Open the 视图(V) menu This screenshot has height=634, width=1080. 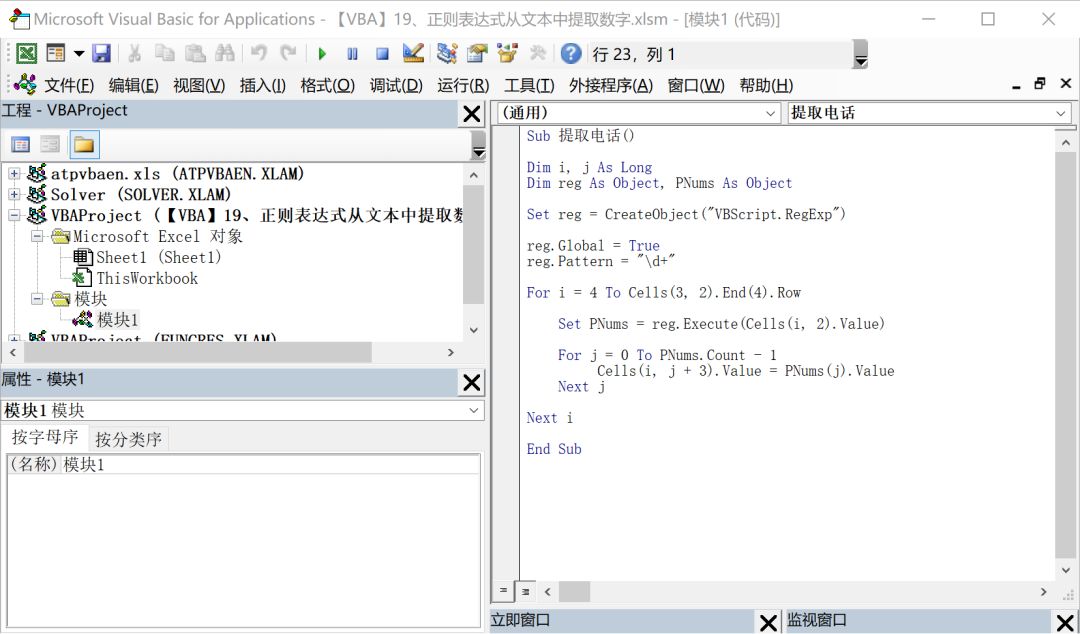coord(199,85)
